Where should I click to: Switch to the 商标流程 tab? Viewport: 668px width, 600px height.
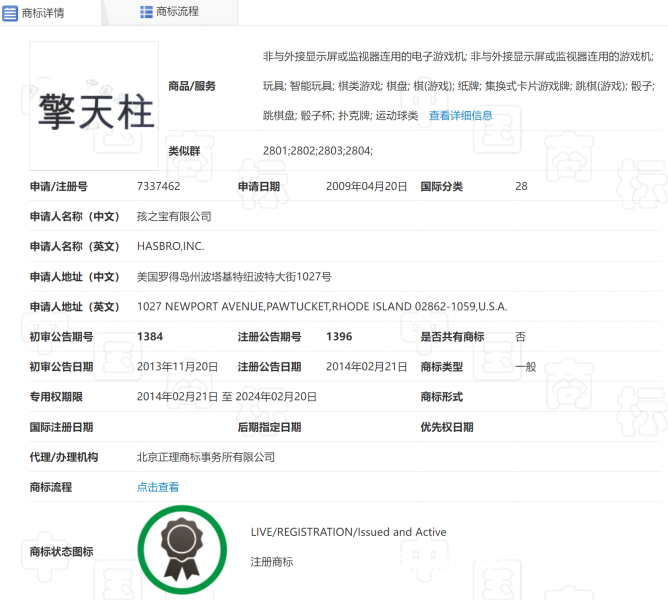(x=169, y=12)
